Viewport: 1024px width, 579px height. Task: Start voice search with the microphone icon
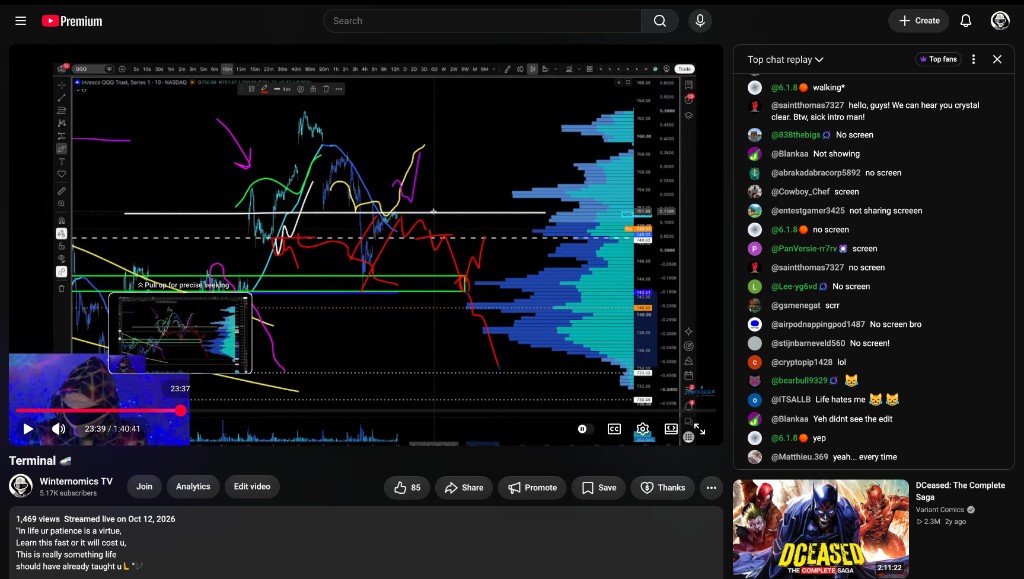coord(700,21)
